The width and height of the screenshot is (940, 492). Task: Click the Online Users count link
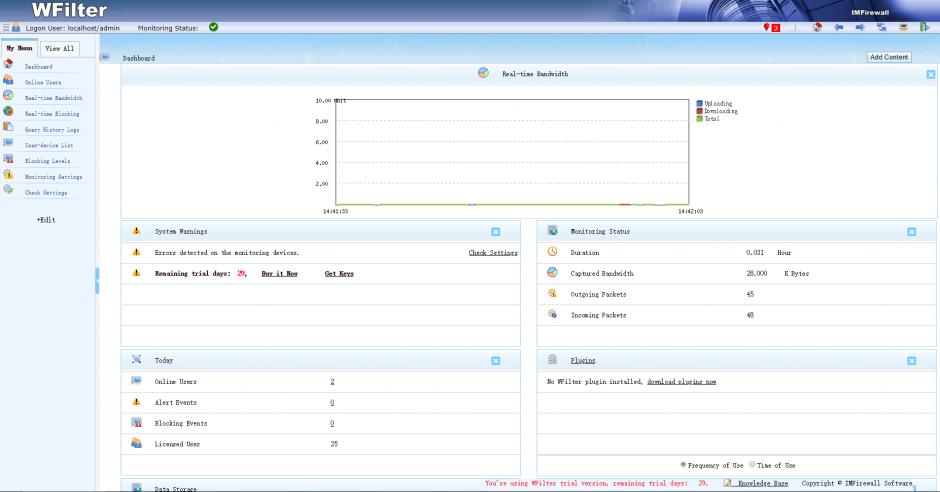pyautogui.click(x=332, y=382)
